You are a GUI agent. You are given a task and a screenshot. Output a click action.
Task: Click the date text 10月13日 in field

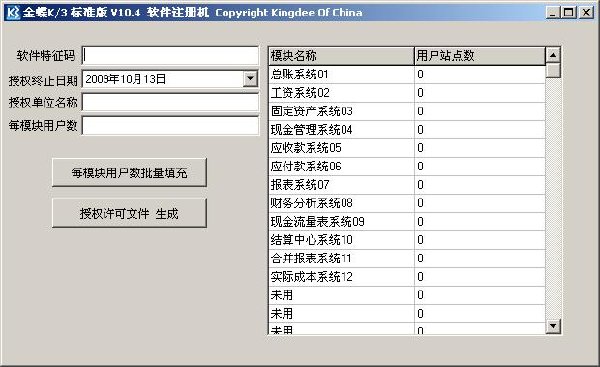tap(143, 79)
